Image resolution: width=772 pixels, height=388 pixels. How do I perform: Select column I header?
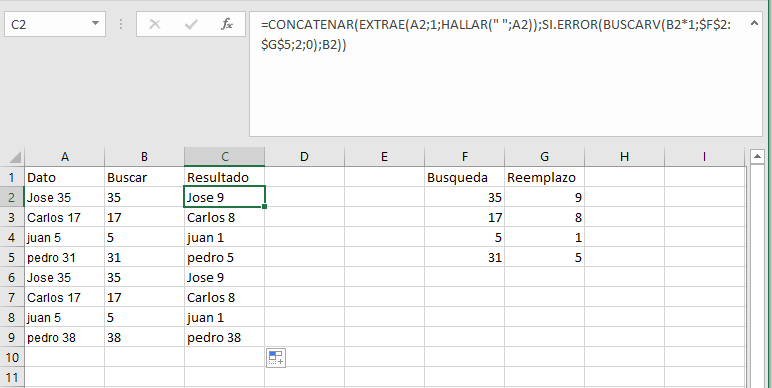705,157
